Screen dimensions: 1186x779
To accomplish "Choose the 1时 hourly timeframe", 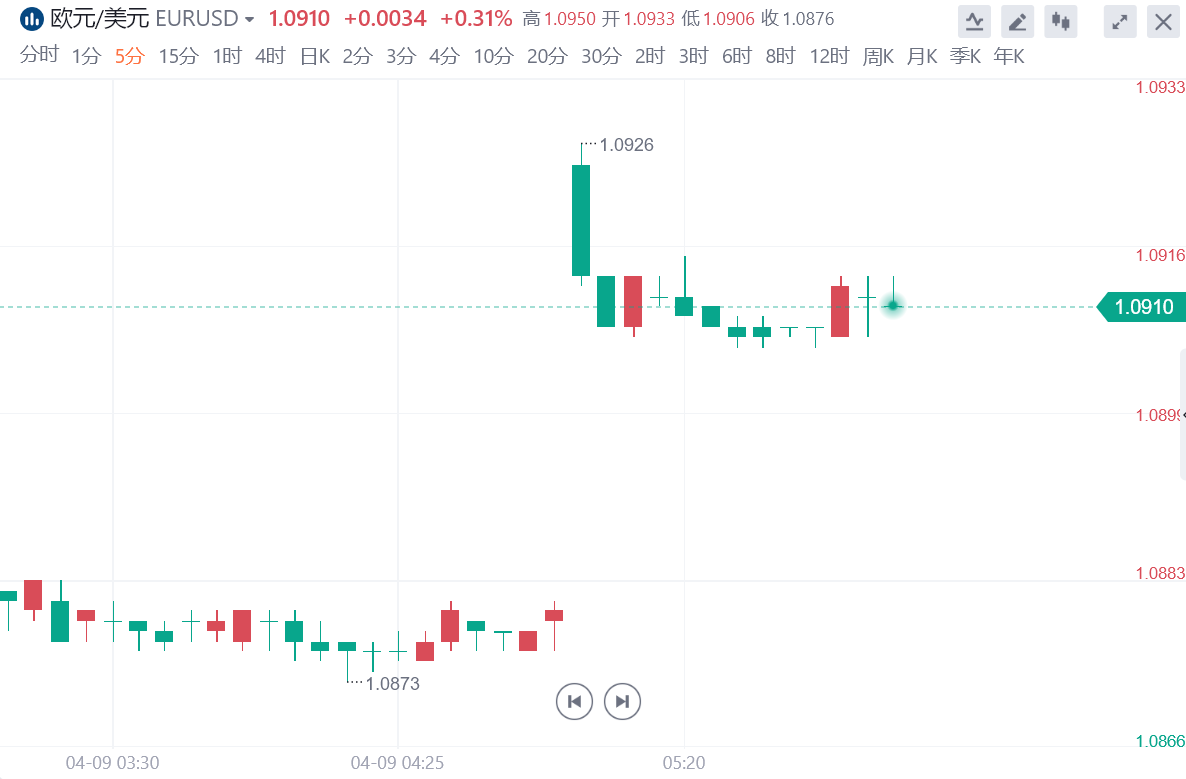I will (x=227, y=56).
